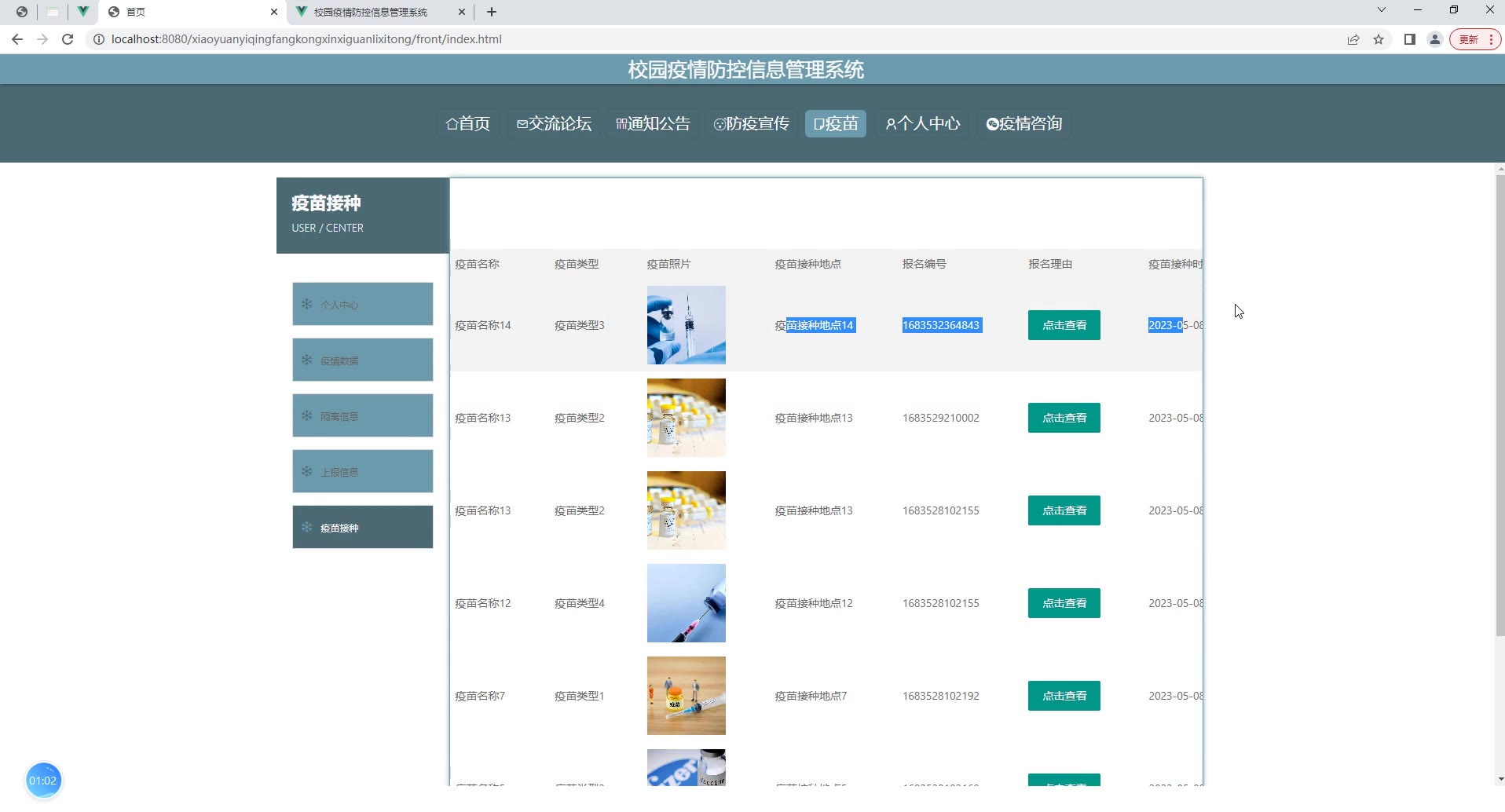This screenshot has width=1505, height=812.
Task: Switch to the 校园疫情防控信息管理系统 tab
Action: (380, 12)
